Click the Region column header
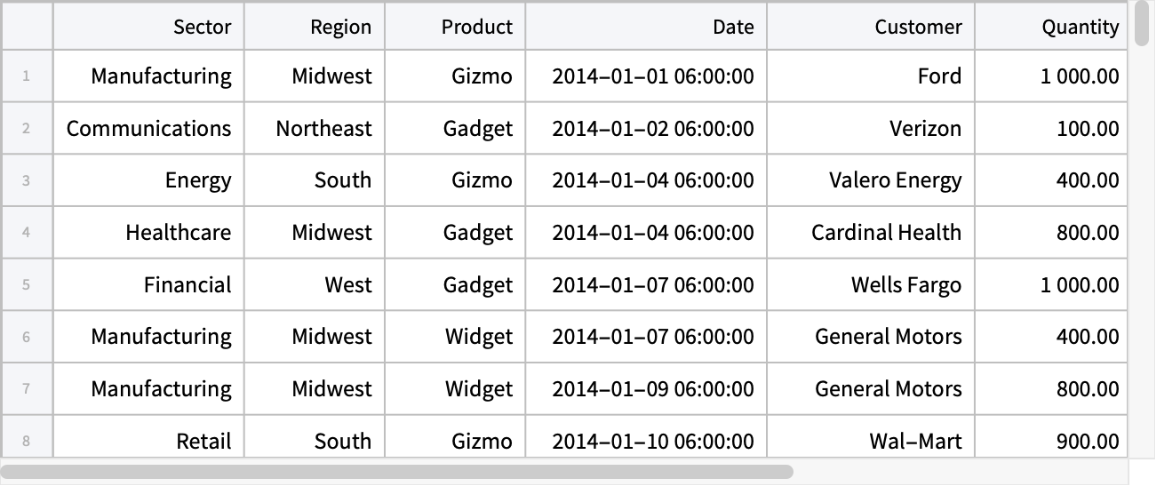The width and height of the screenshot is (1156, 486). [314, 27]
